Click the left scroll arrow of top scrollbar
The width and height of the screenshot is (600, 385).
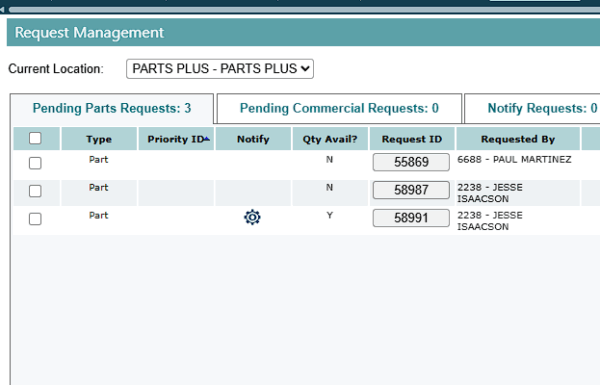coord(2,10)
